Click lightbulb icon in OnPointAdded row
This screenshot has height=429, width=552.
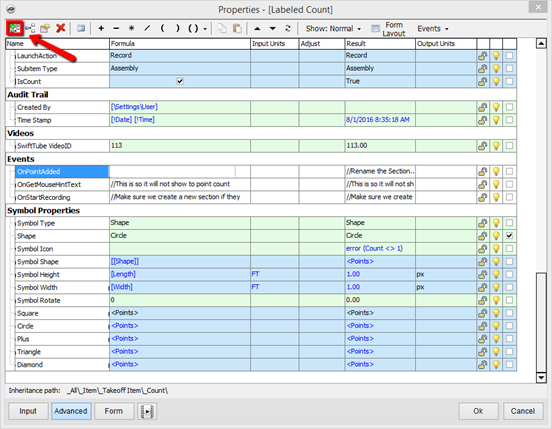click(x=496, y=171)
